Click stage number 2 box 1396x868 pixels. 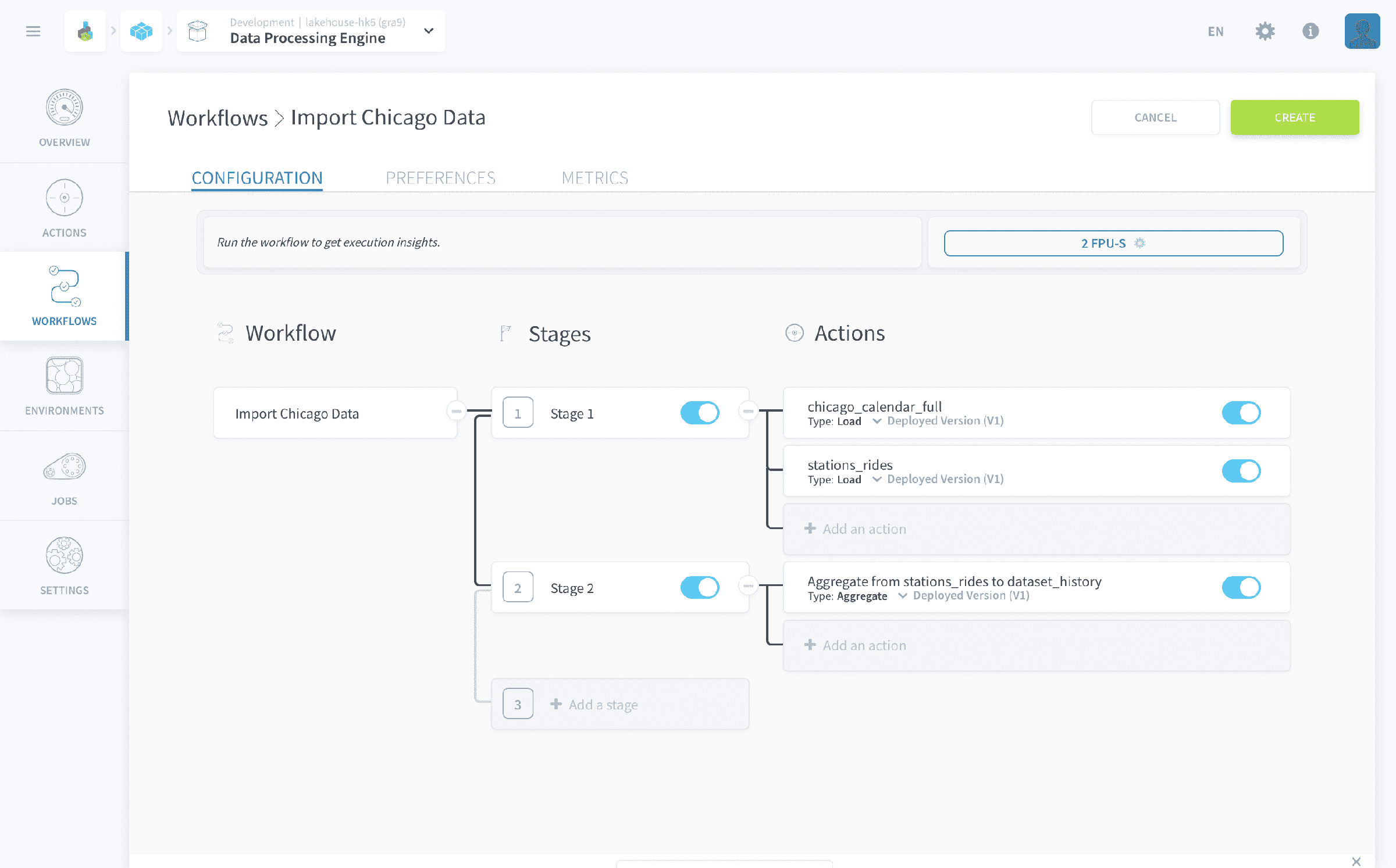tap(518, 587)
